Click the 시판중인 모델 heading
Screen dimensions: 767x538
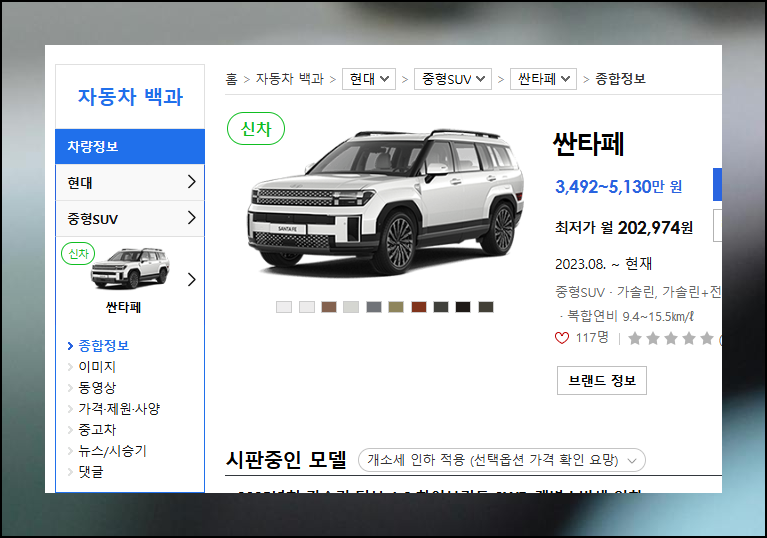click(286, 460)
